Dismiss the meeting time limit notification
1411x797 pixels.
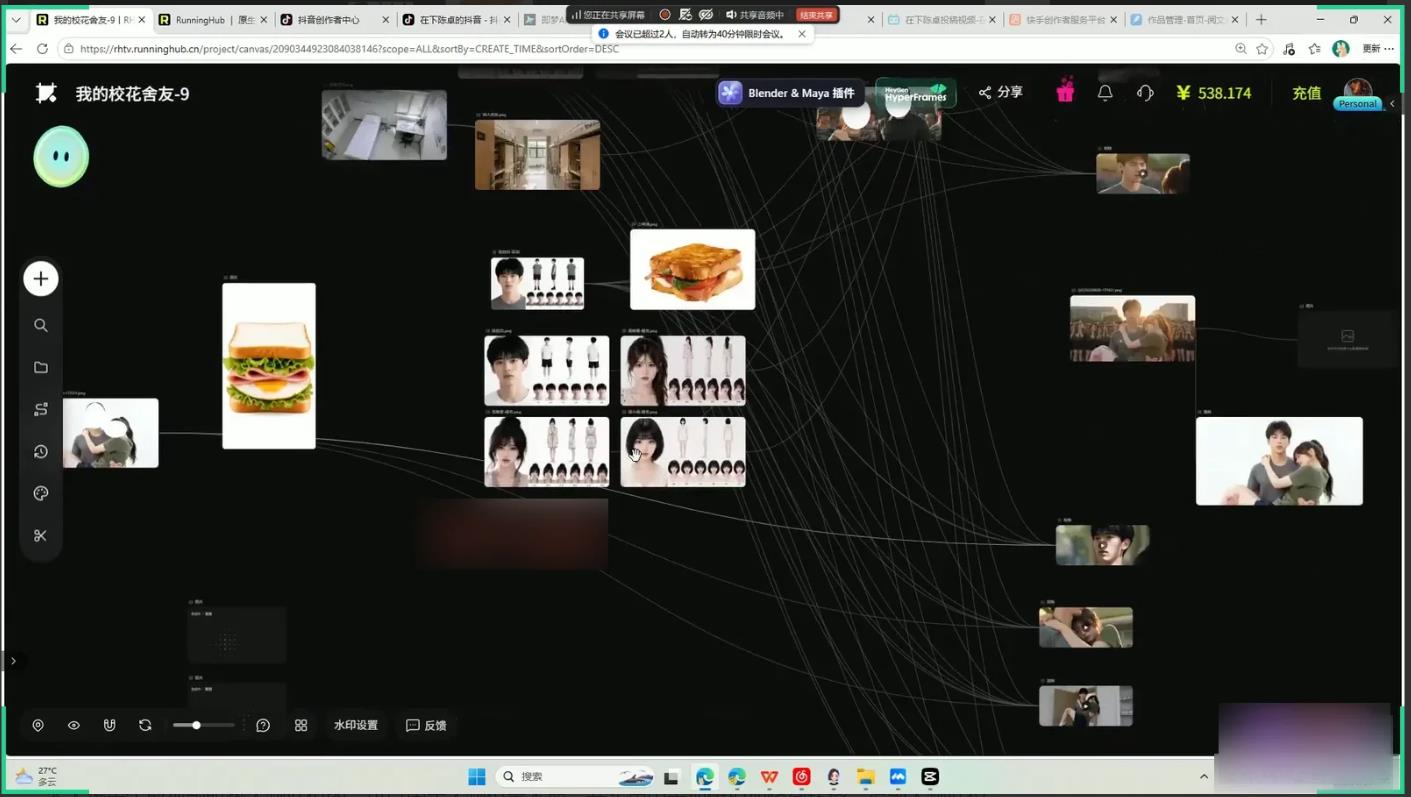802,34
